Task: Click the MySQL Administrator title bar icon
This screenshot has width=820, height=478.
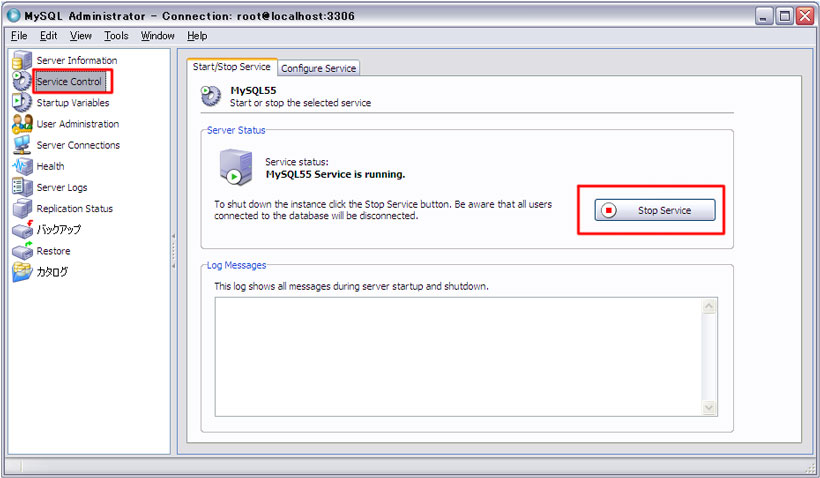Action: 14,16
